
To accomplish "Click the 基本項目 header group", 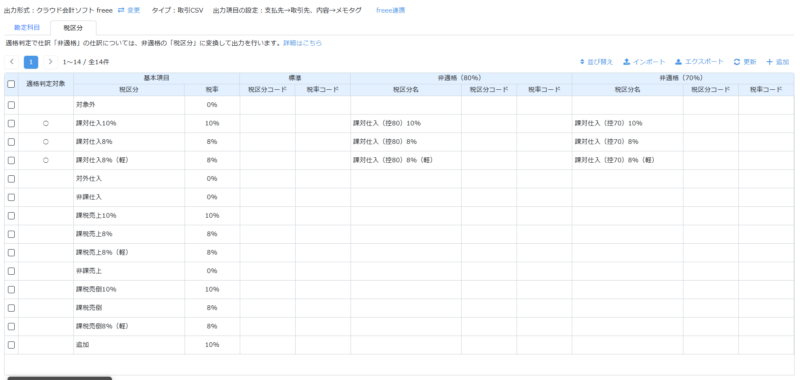I will tap(157, 78).
